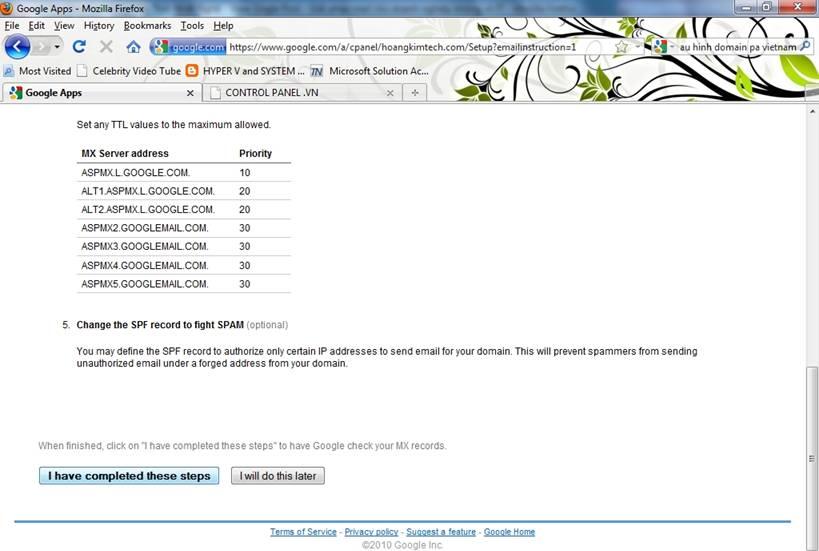Open the View menu
This screenshot has width=819, height=551.
click(64, 26)
